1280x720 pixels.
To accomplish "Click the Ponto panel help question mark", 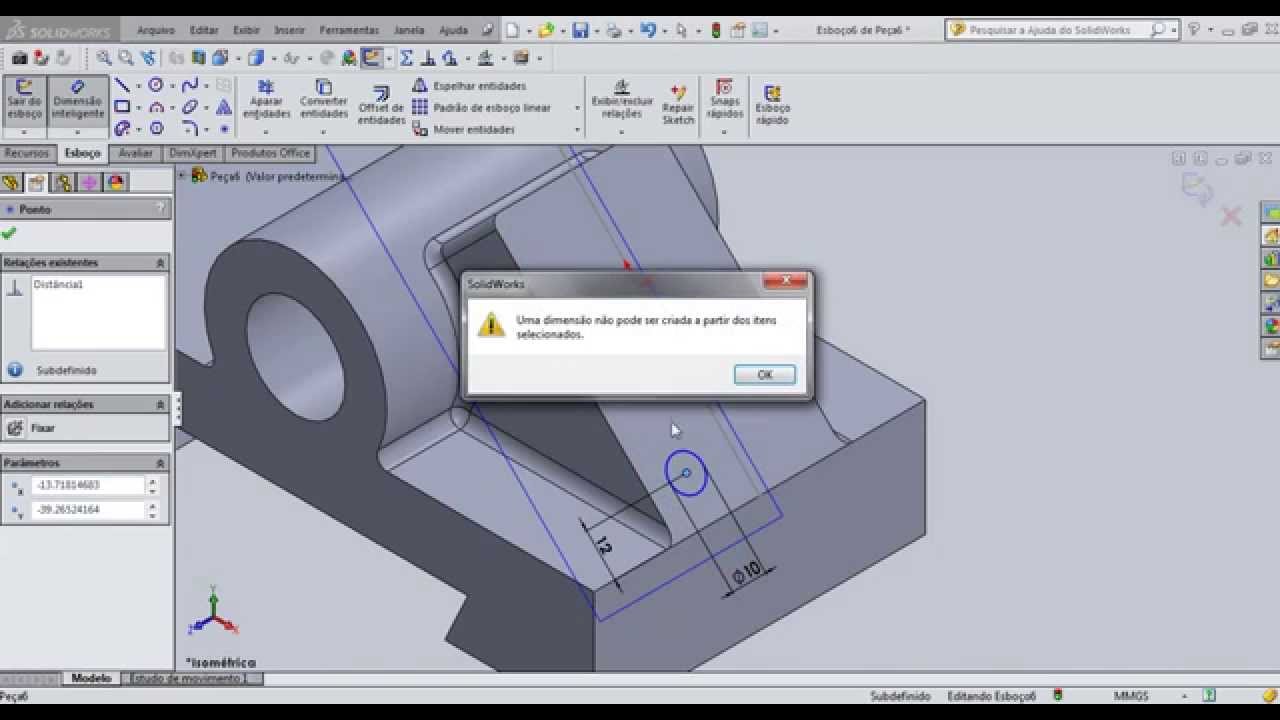I will pyautogui.click(x=160, y=209).
